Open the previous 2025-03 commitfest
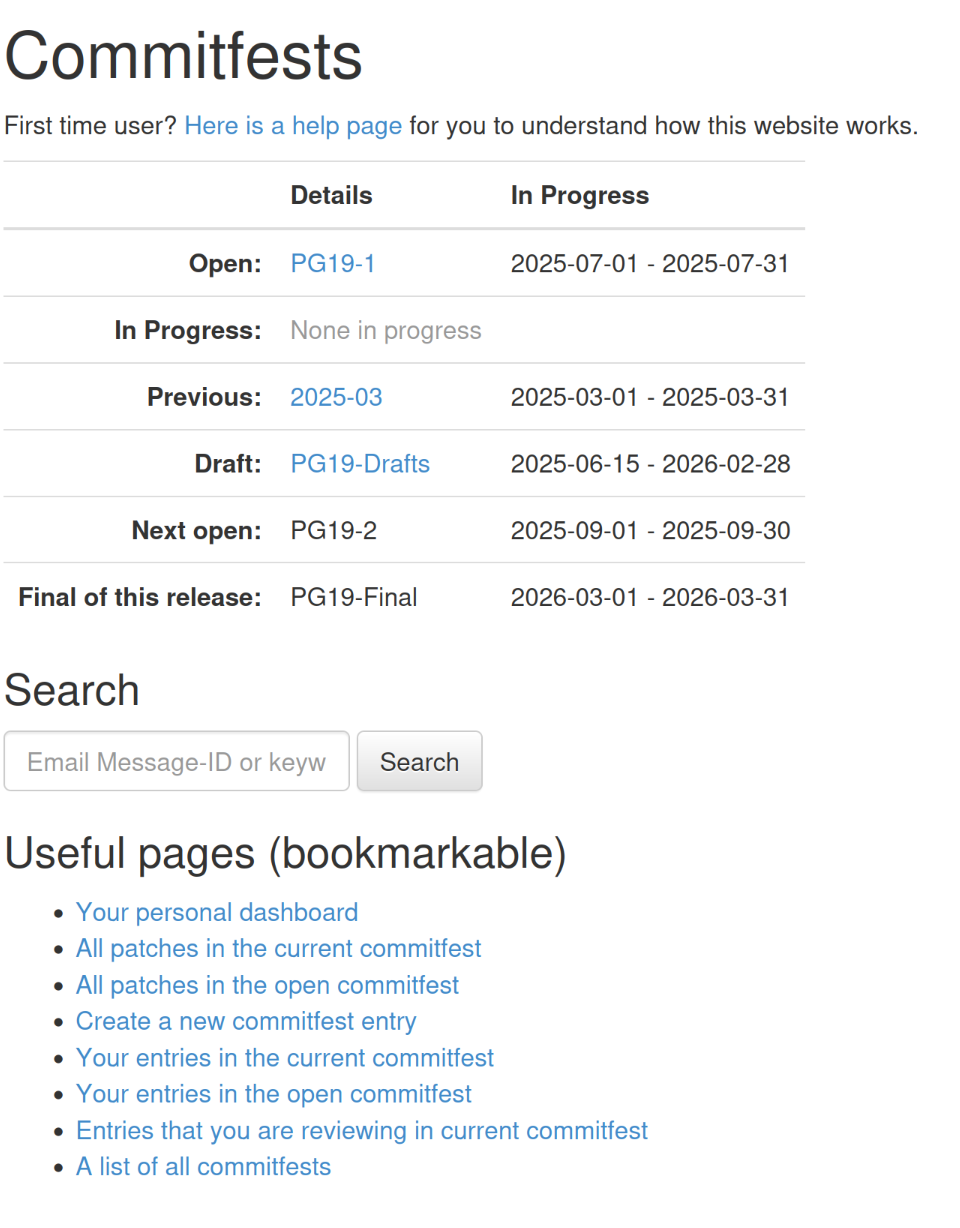The width and height of the screenshot is (960, 1228). click(x=336, y=398)
